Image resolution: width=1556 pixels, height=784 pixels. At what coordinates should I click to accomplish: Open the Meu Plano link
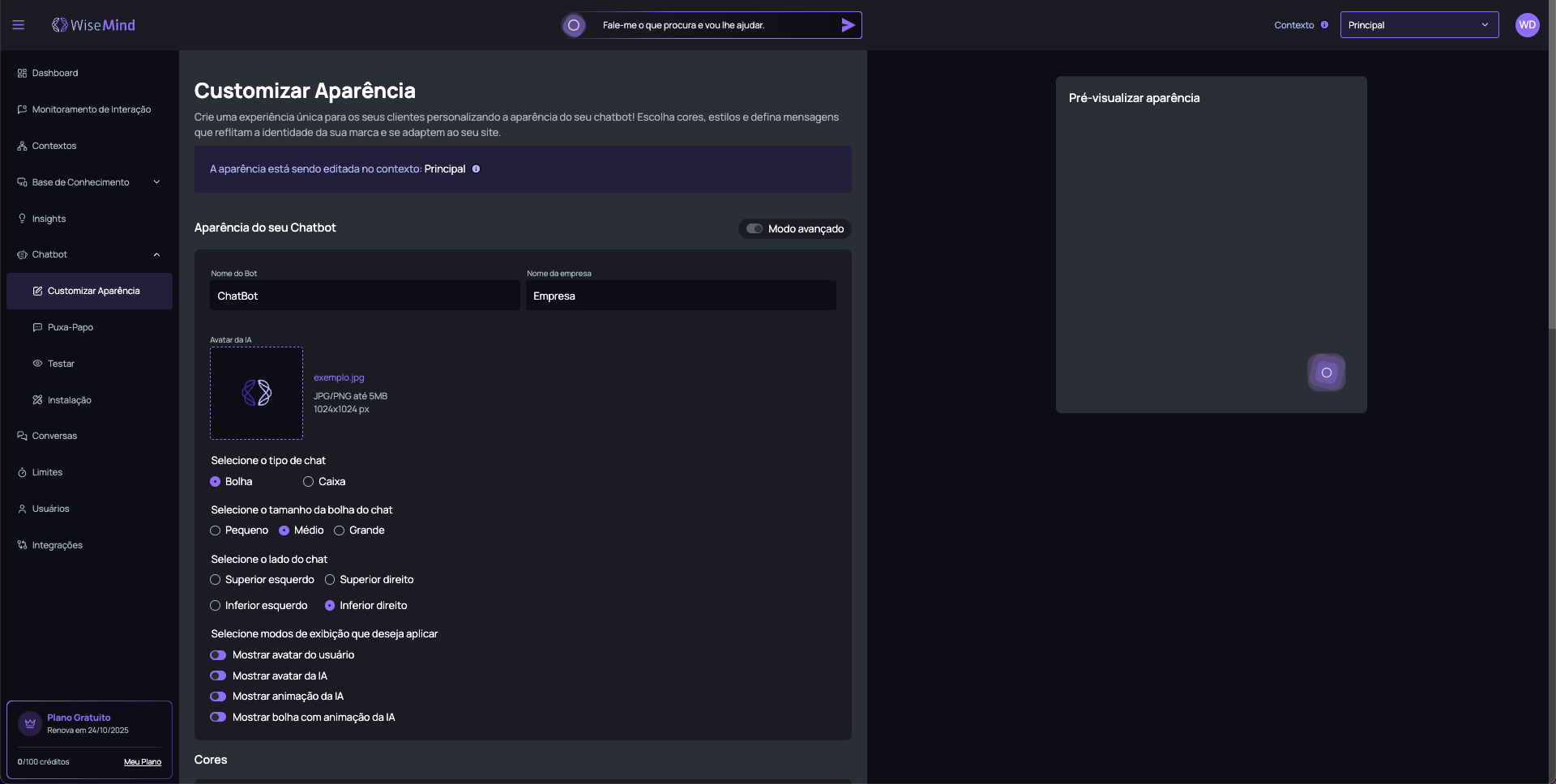click(143, 762)
